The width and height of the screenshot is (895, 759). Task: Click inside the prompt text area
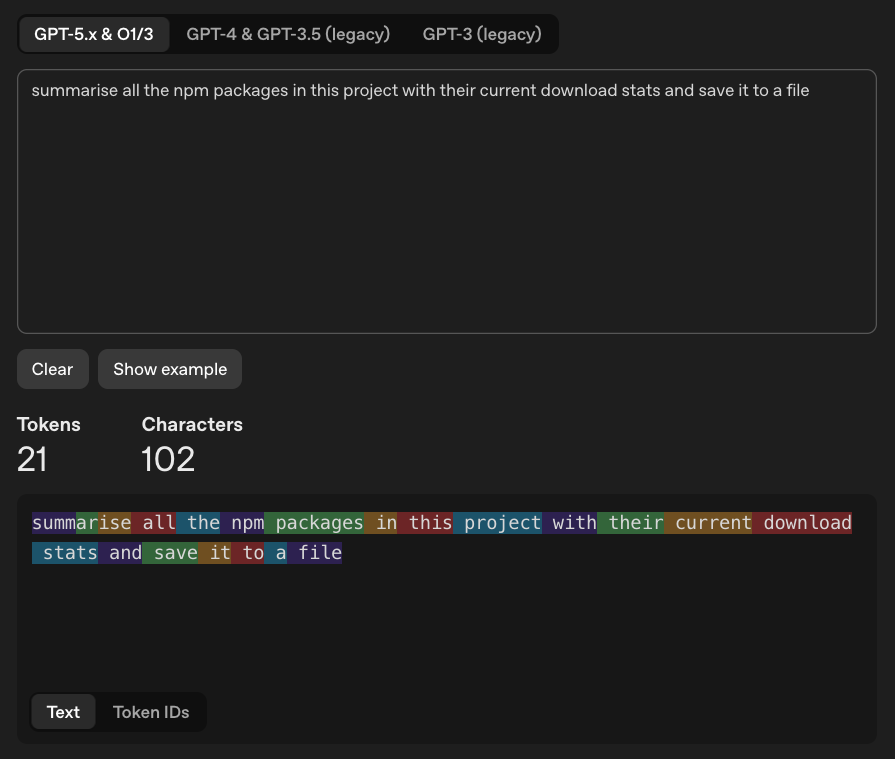coord(447,201)
